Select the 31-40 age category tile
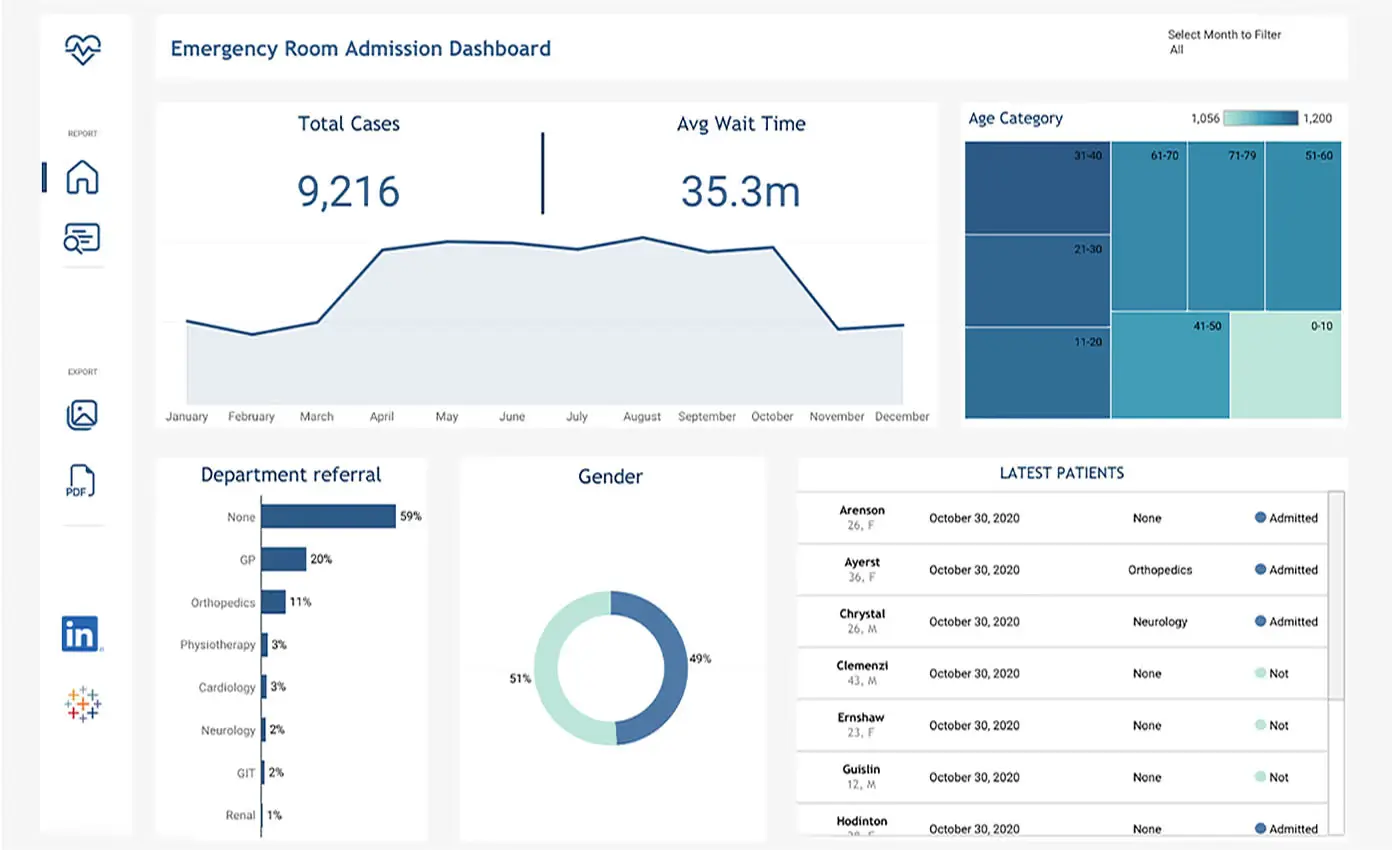1392x850 pixels. pos(1037,187)
